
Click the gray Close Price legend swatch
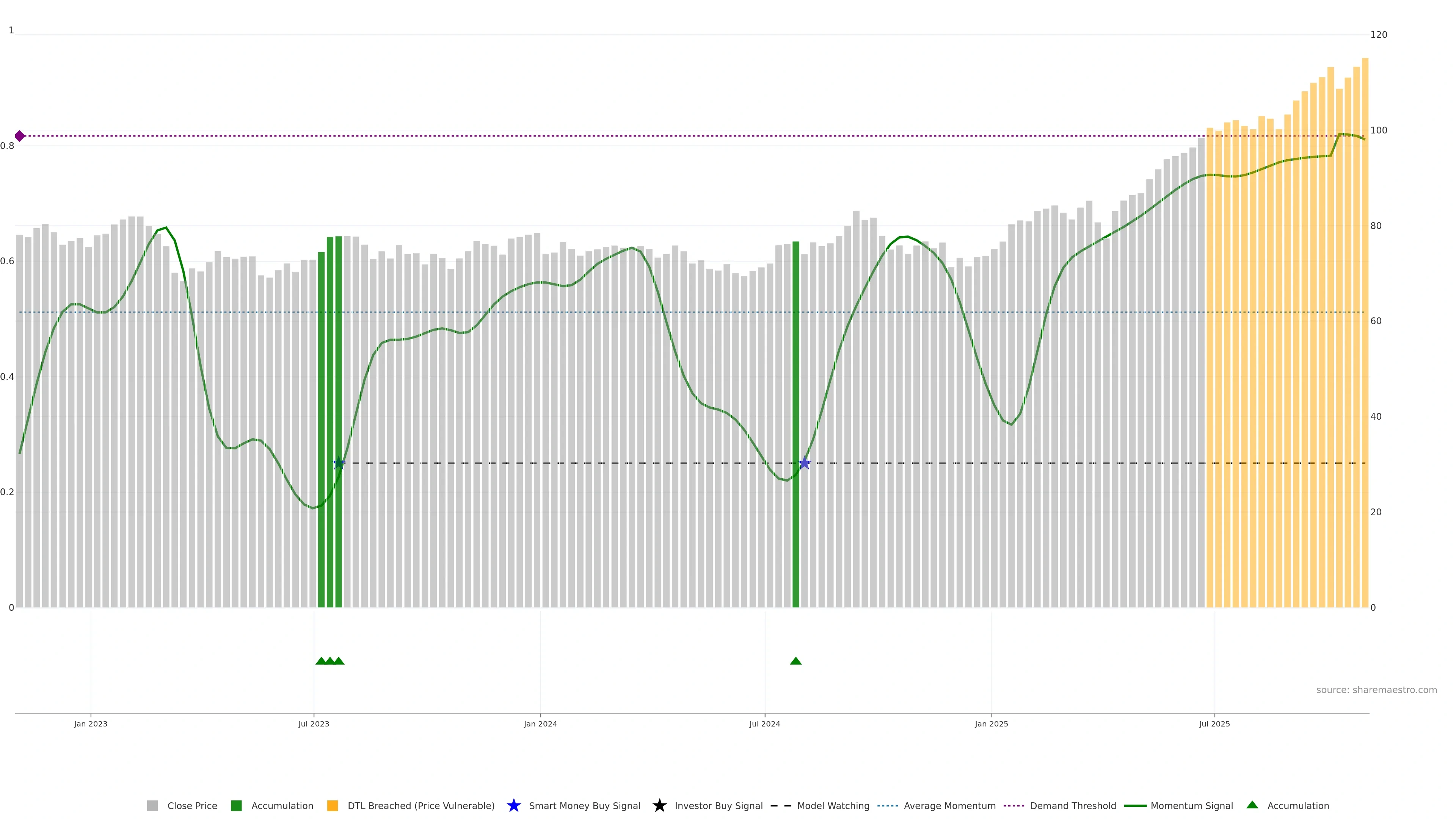(152, 806)
